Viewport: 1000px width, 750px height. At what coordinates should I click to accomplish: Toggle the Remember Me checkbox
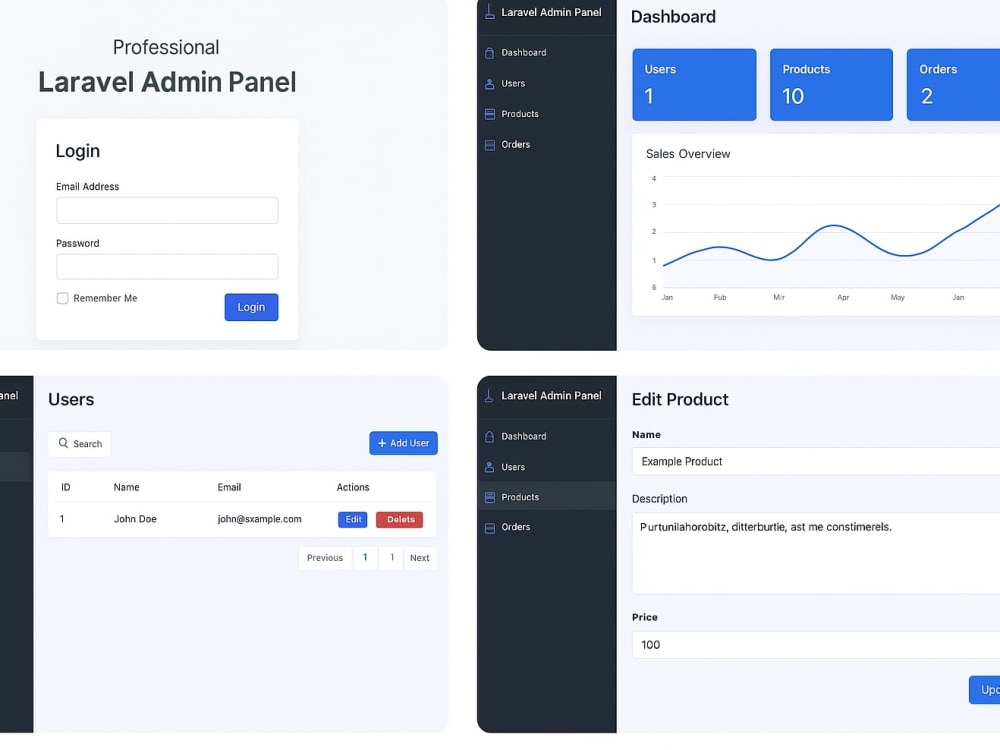62,298
